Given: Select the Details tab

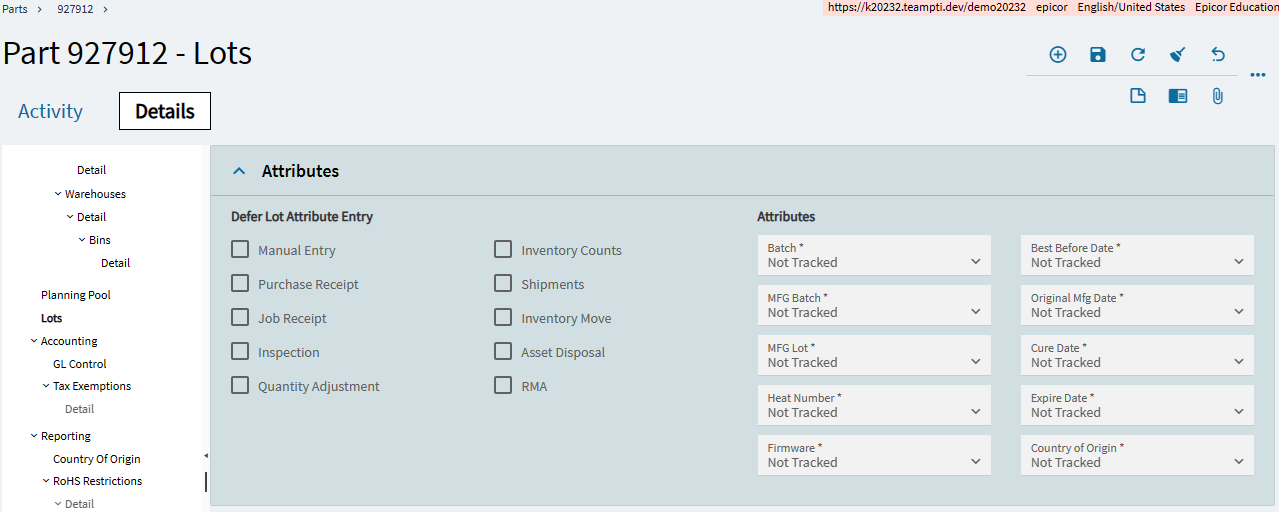Looking at the screenshot, I should tap(165, 111).
